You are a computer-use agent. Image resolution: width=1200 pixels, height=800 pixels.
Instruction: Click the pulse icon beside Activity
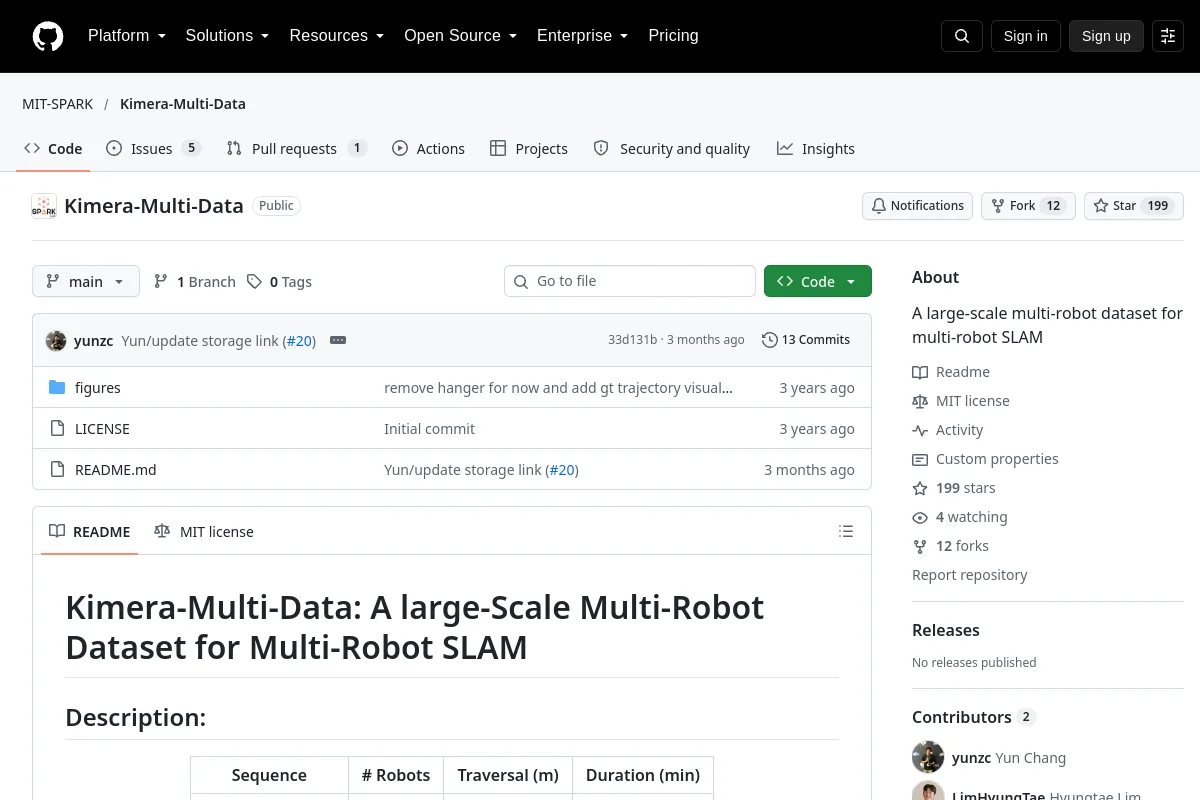[x=920, y=430]
